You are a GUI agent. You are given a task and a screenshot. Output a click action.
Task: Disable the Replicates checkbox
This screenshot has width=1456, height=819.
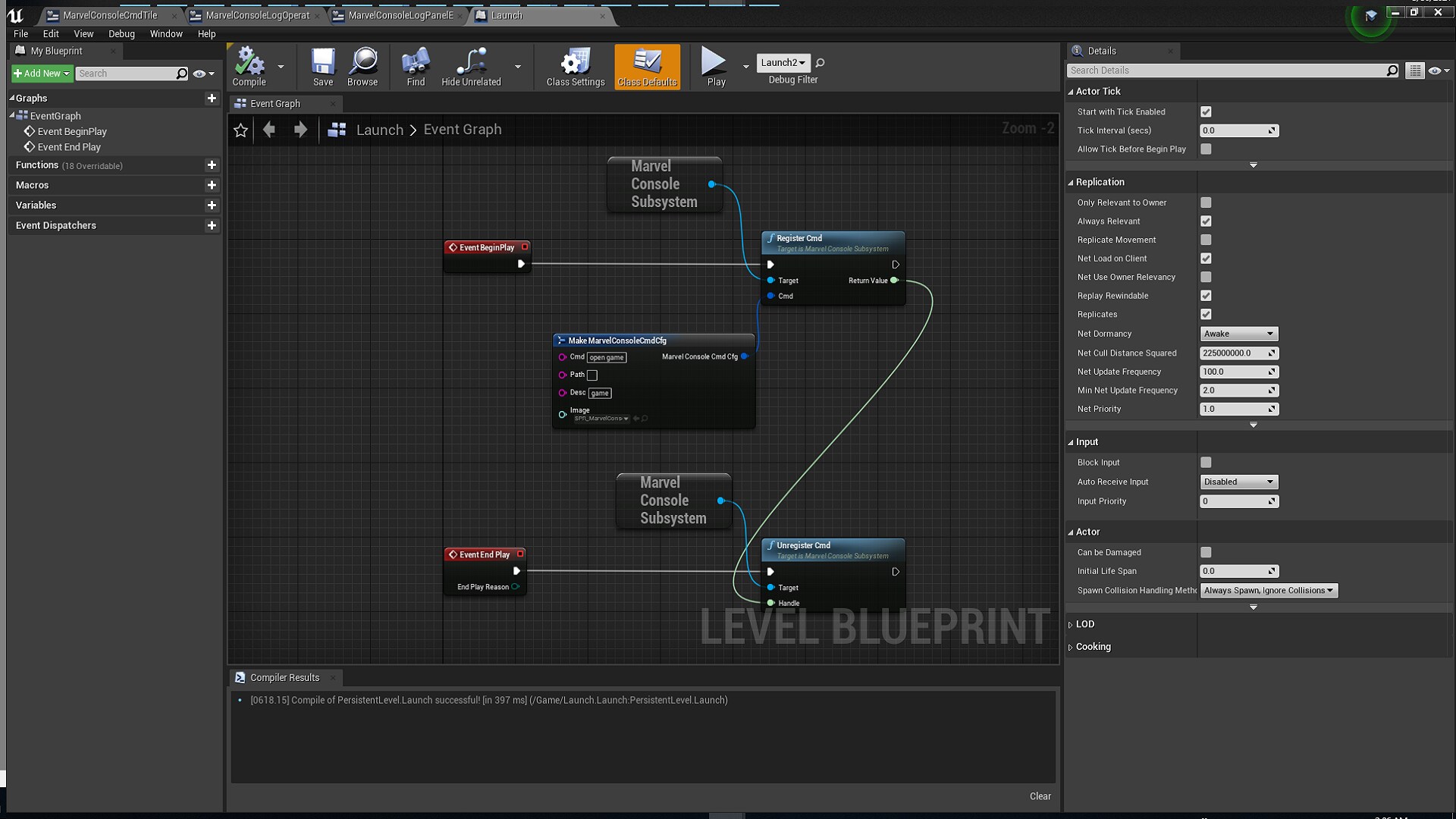[x=1207, y=314]
